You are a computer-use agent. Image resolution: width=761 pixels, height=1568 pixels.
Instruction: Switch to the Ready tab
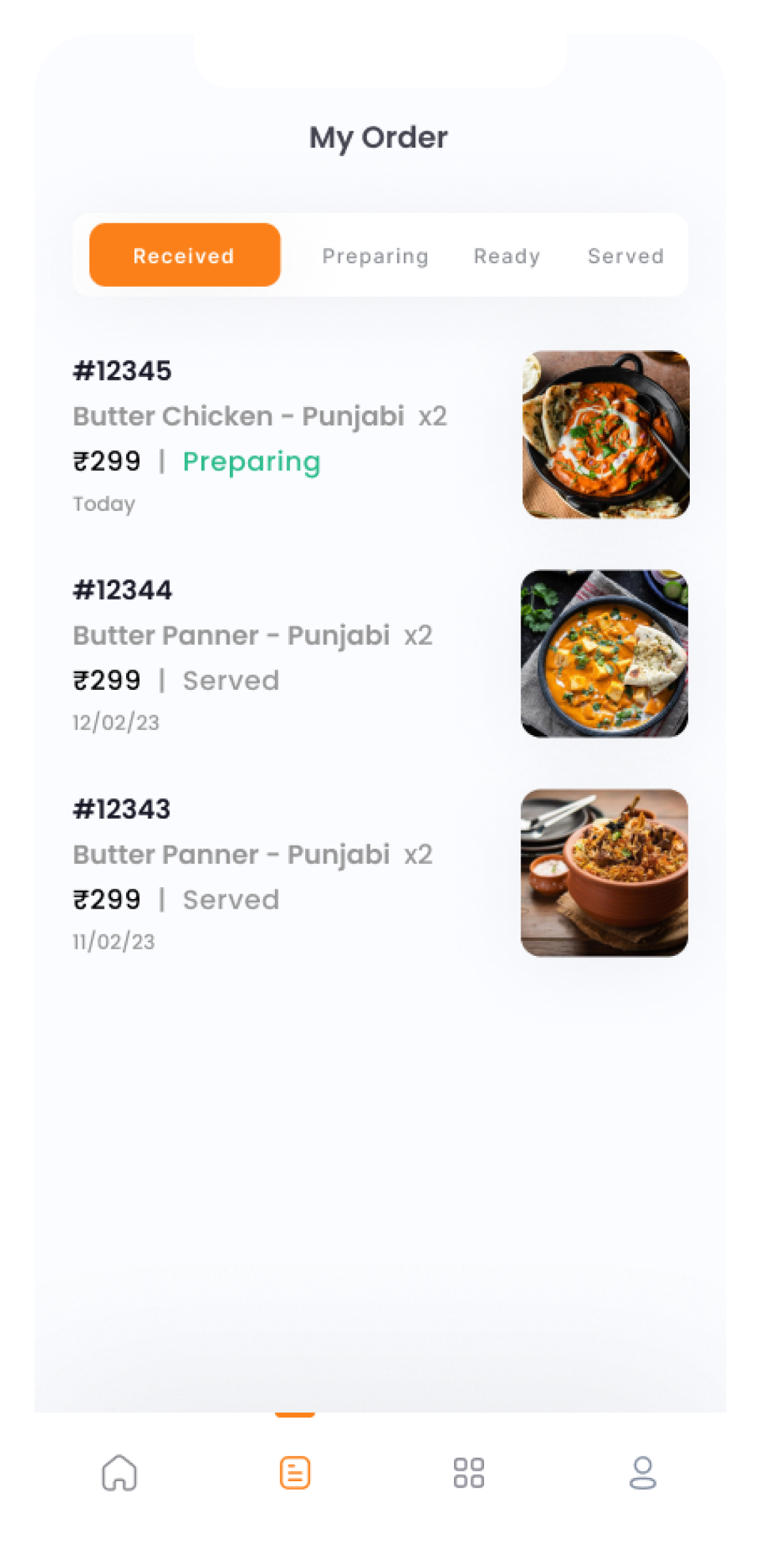click(x=507, y=256)
